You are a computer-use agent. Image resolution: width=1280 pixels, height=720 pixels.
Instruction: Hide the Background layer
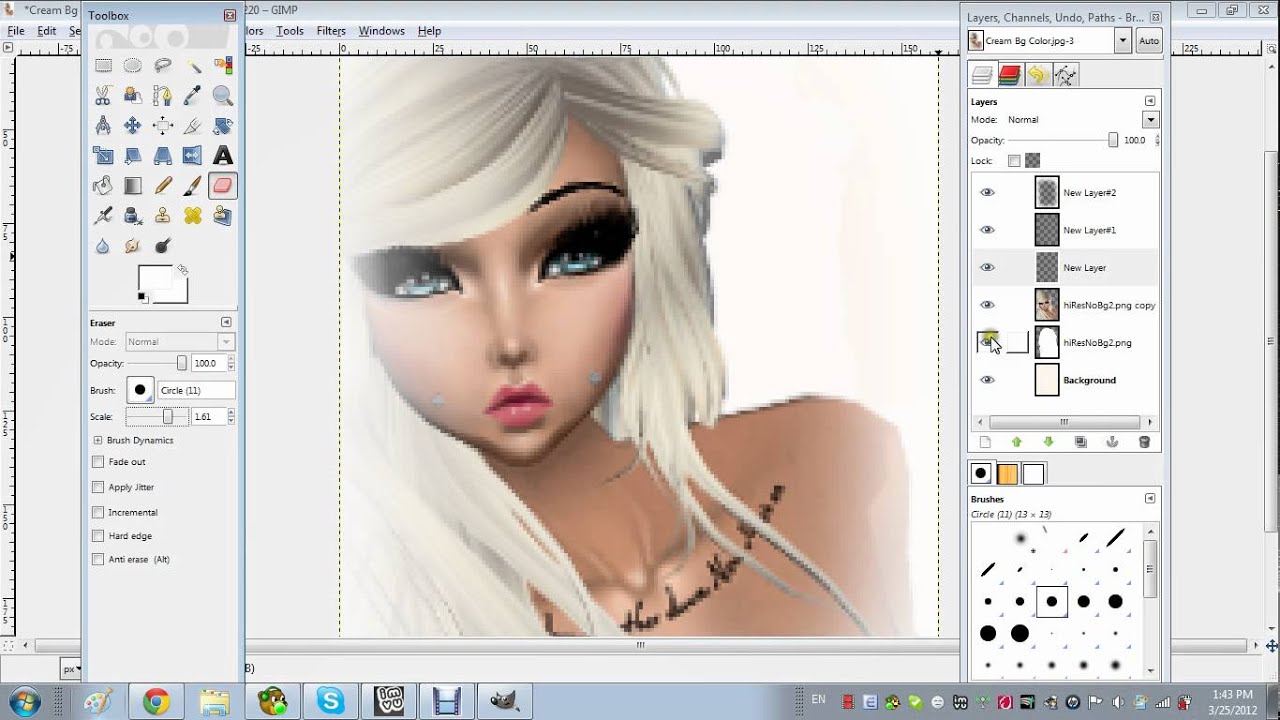[x=987, y=380]
